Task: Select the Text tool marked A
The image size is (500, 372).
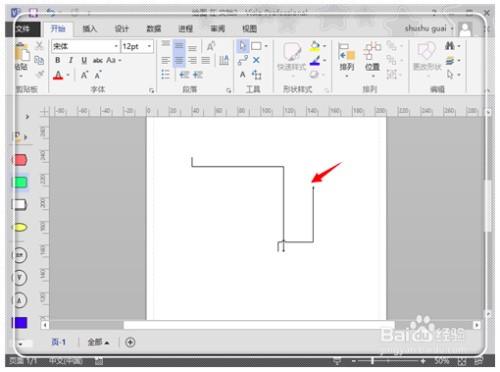Action: click(243, 75)
